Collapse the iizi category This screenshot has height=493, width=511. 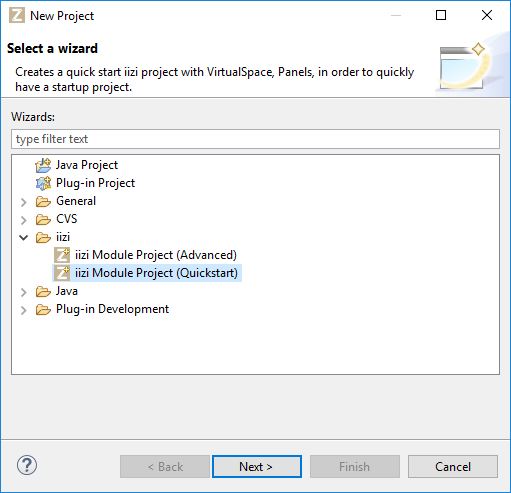tap(23, 237)
